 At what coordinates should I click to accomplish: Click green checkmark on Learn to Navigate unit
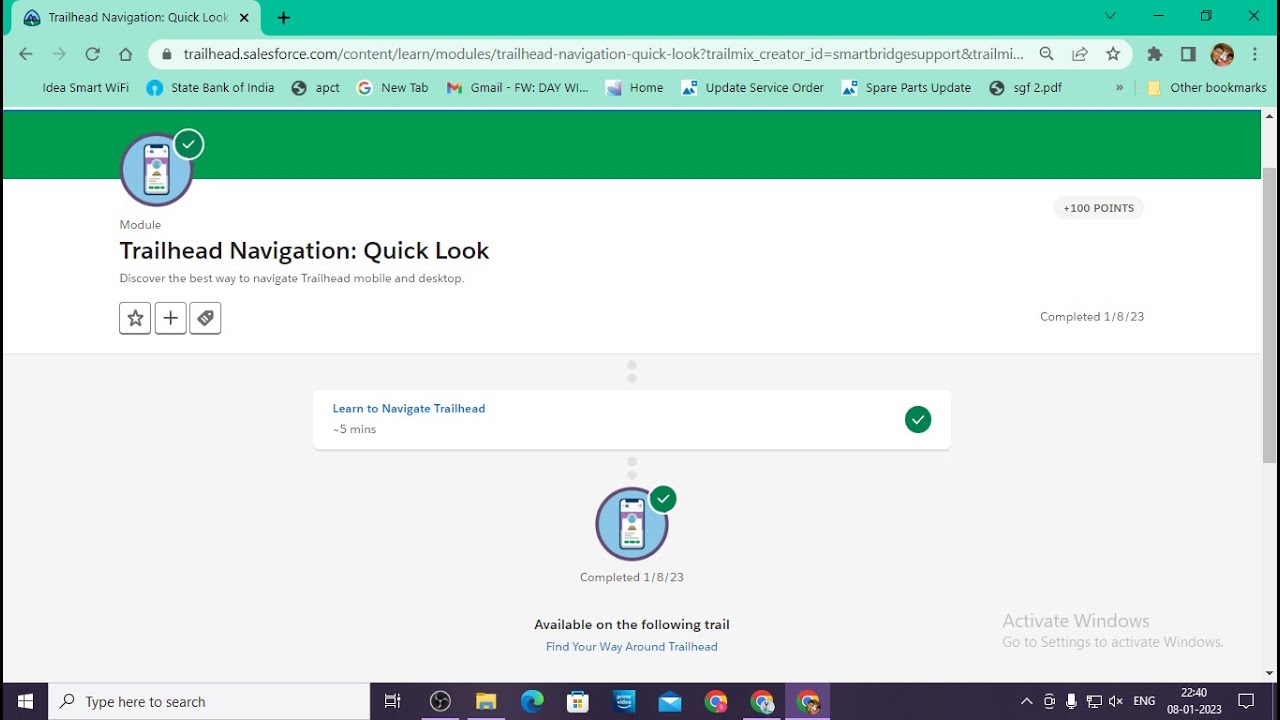tap(918, 419)
